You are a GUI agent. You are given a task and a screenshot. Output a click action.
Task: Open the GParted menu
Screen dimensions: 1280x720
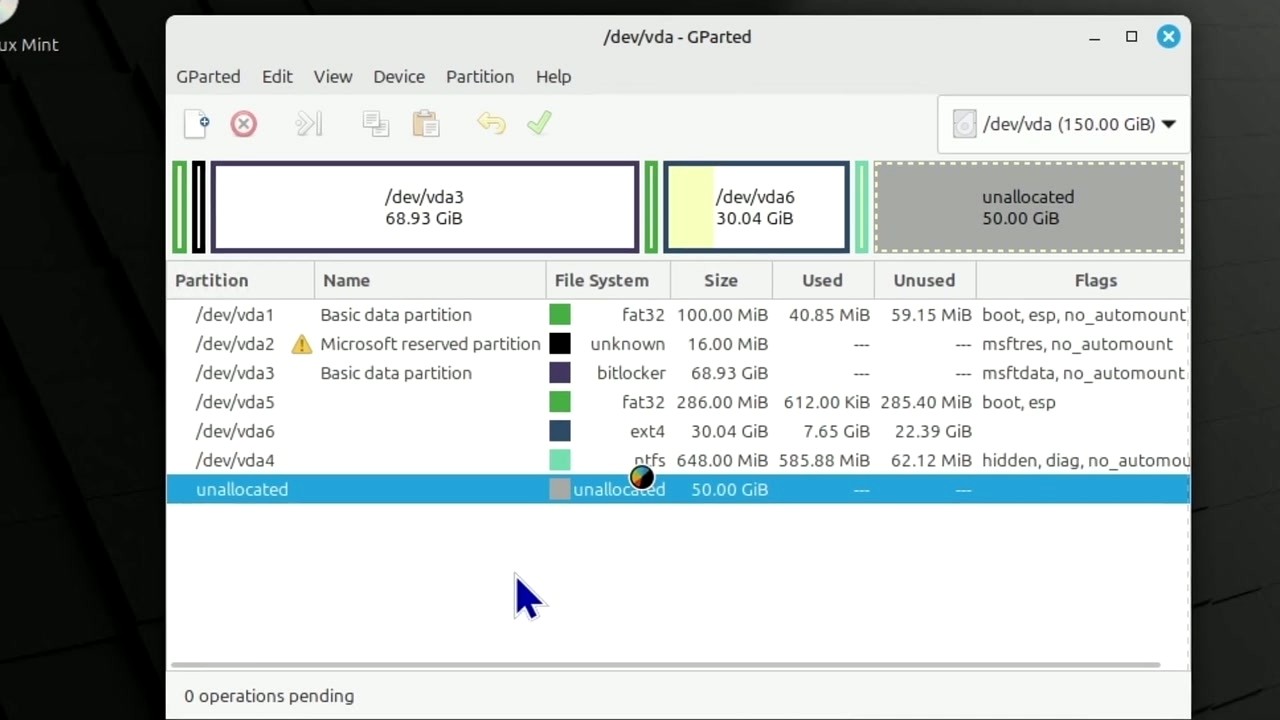click(208, 77)
